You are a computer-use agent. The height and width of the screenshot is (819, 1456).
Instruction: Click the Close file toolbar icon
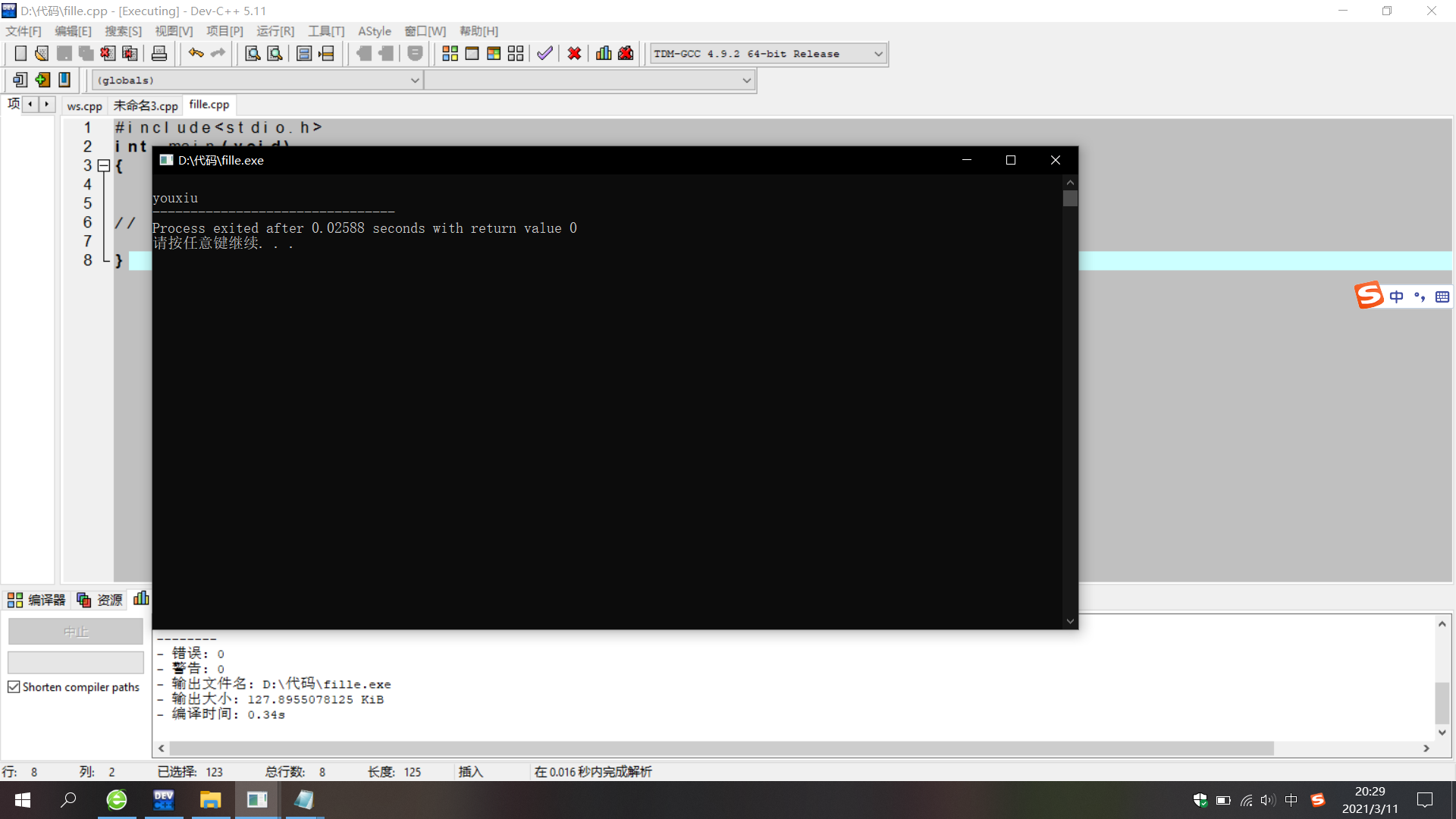point(108,53)
